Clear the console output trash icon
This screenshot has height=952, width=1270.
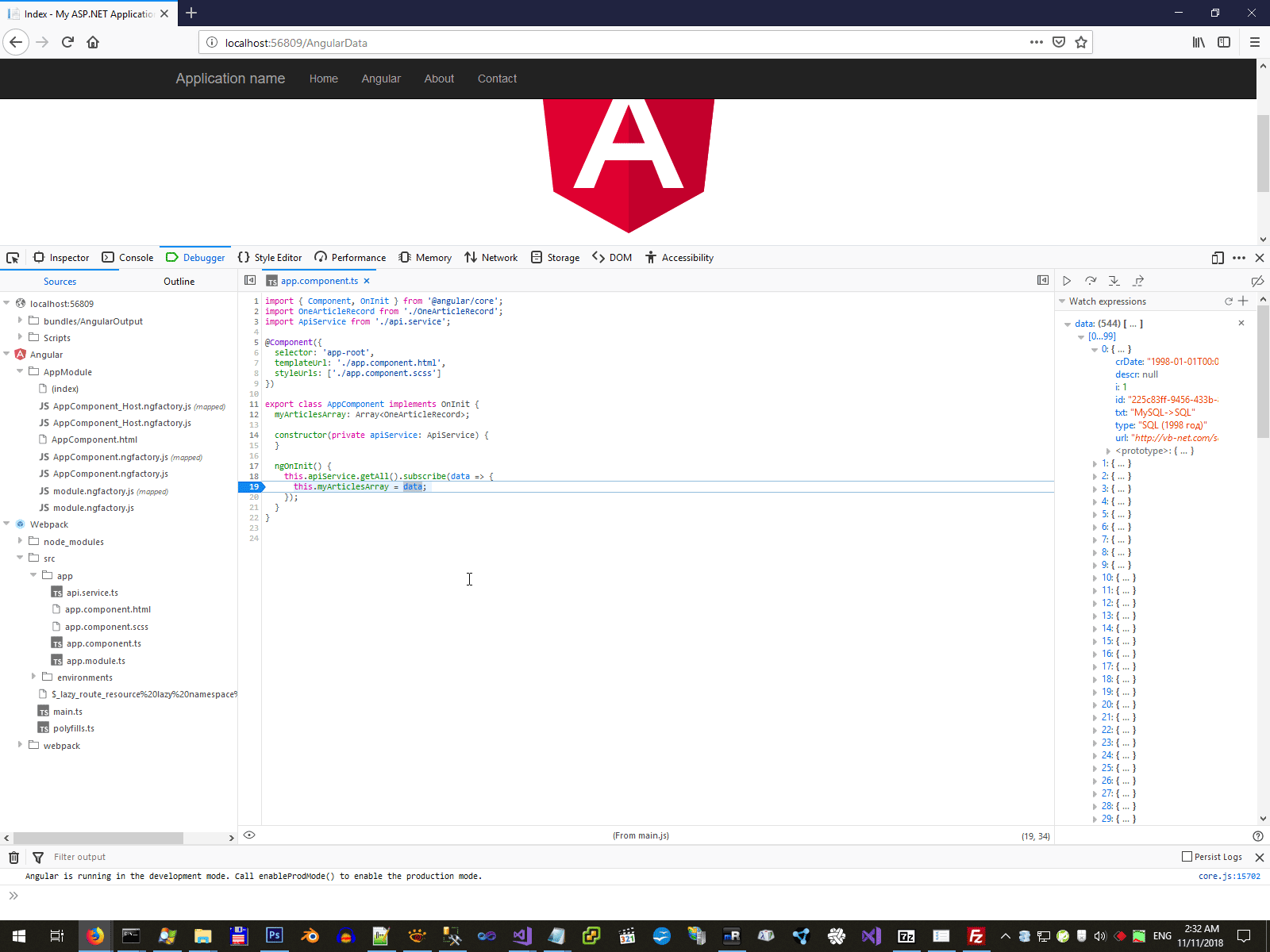[x=13, y=858]
